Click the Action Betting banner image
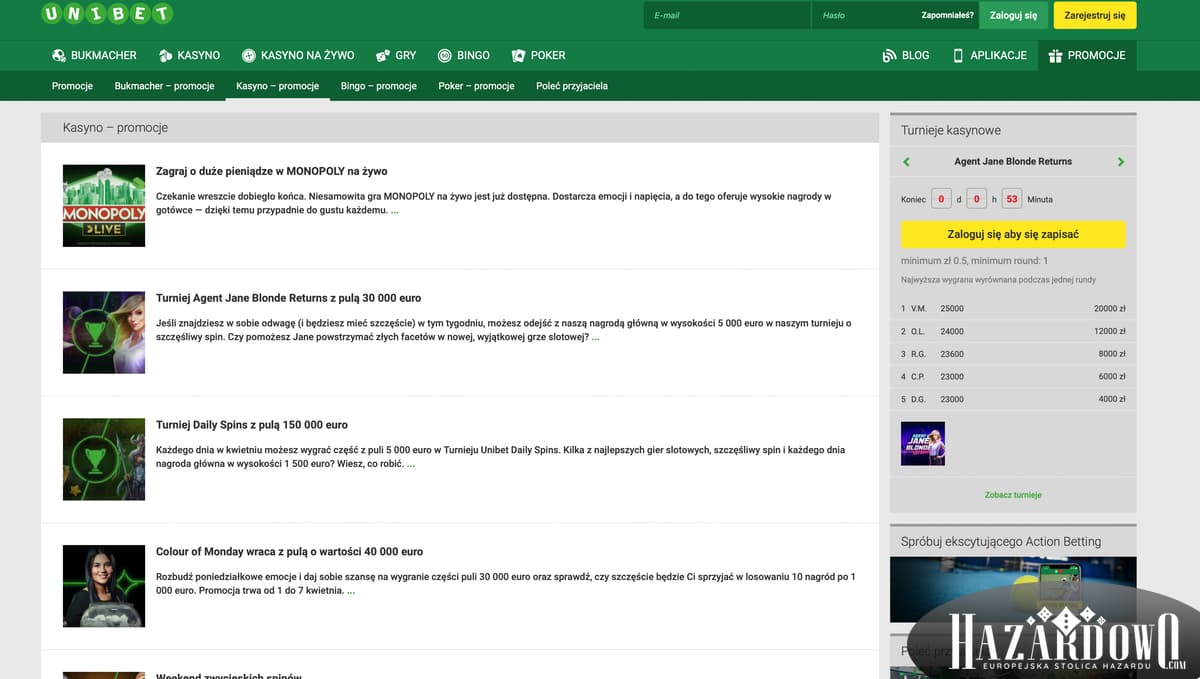The image size is (1200, 679). pos(1013,590)
